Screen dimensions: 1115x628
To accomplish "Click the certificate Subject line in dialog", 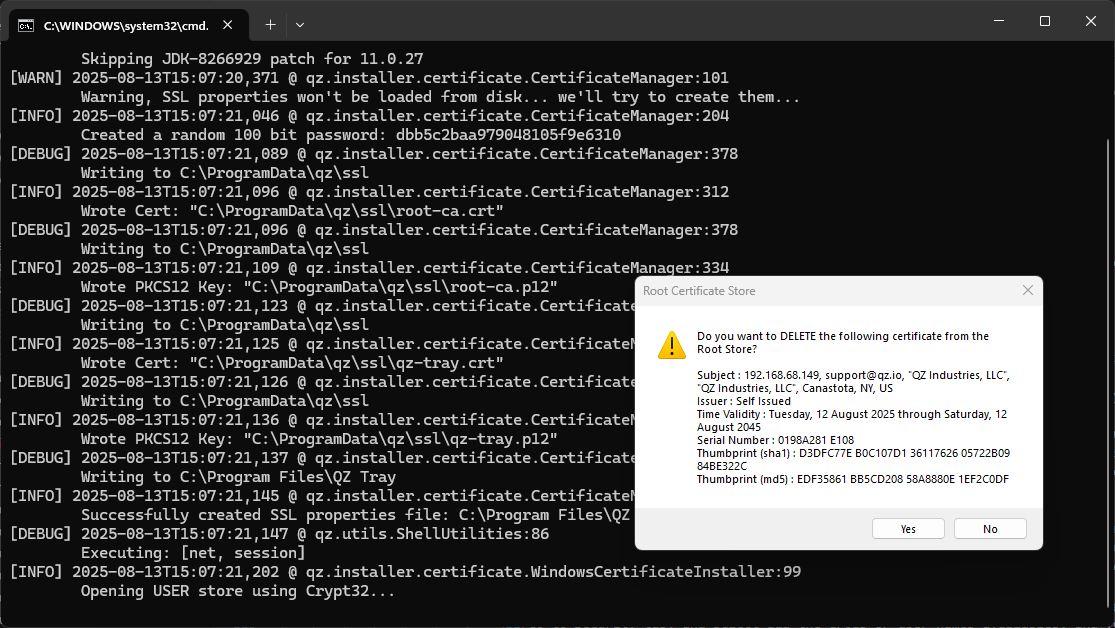I will (853, 375).
